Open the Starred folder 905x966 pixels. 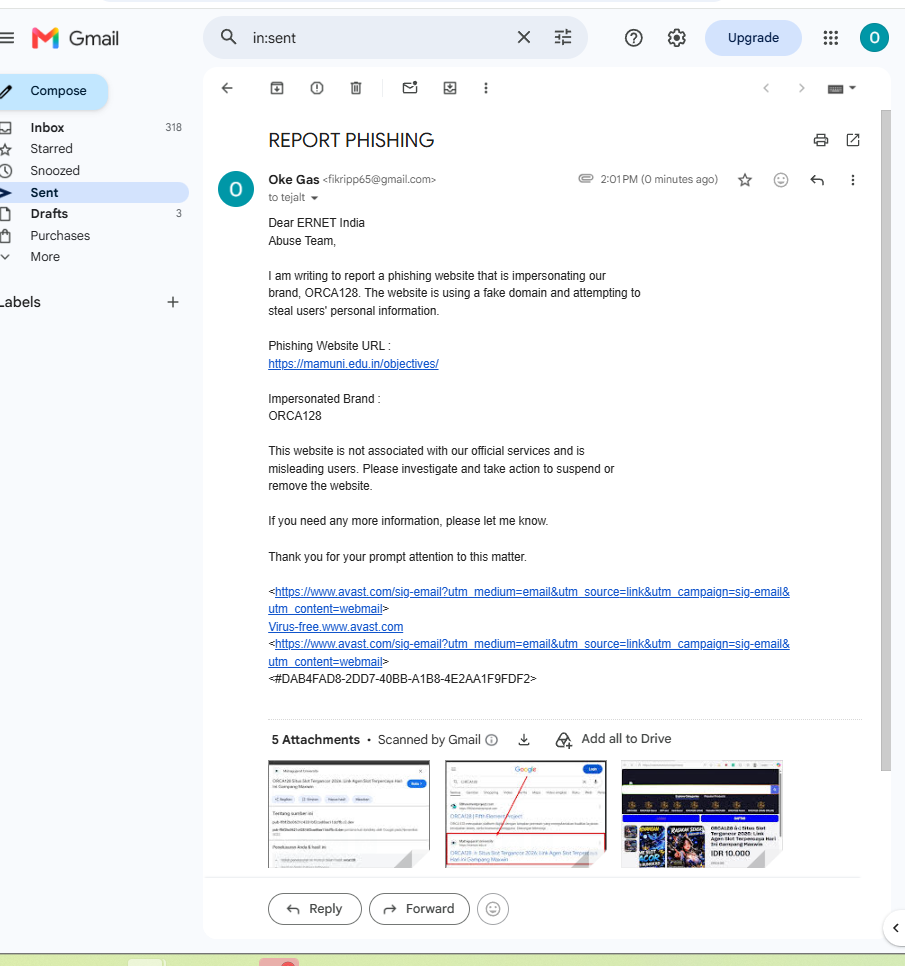(51, 149)
